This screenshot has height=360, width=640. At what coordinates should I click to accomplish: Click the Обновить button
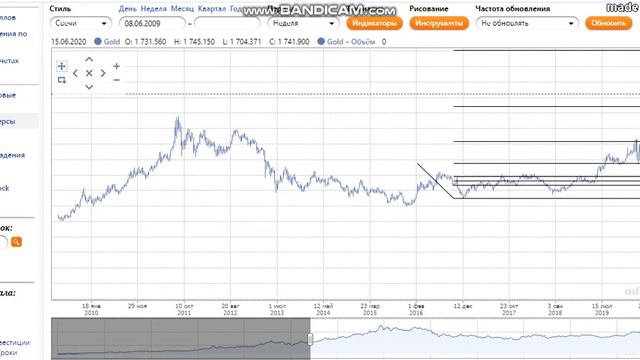pos(609,23)
